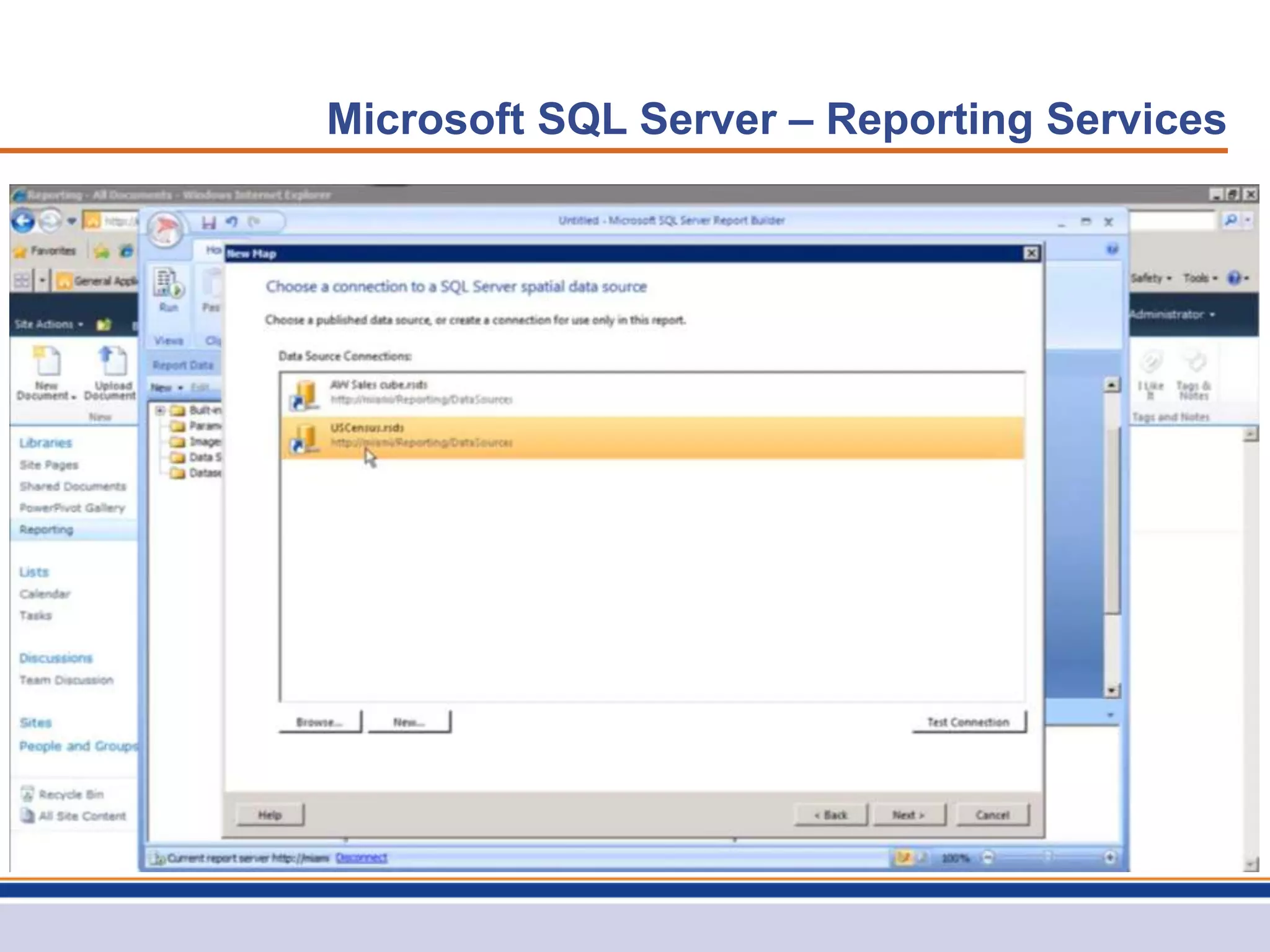This screenshot has height=952, width=1270.
Task: Open Team Discussion link
Action: (66, 681)
